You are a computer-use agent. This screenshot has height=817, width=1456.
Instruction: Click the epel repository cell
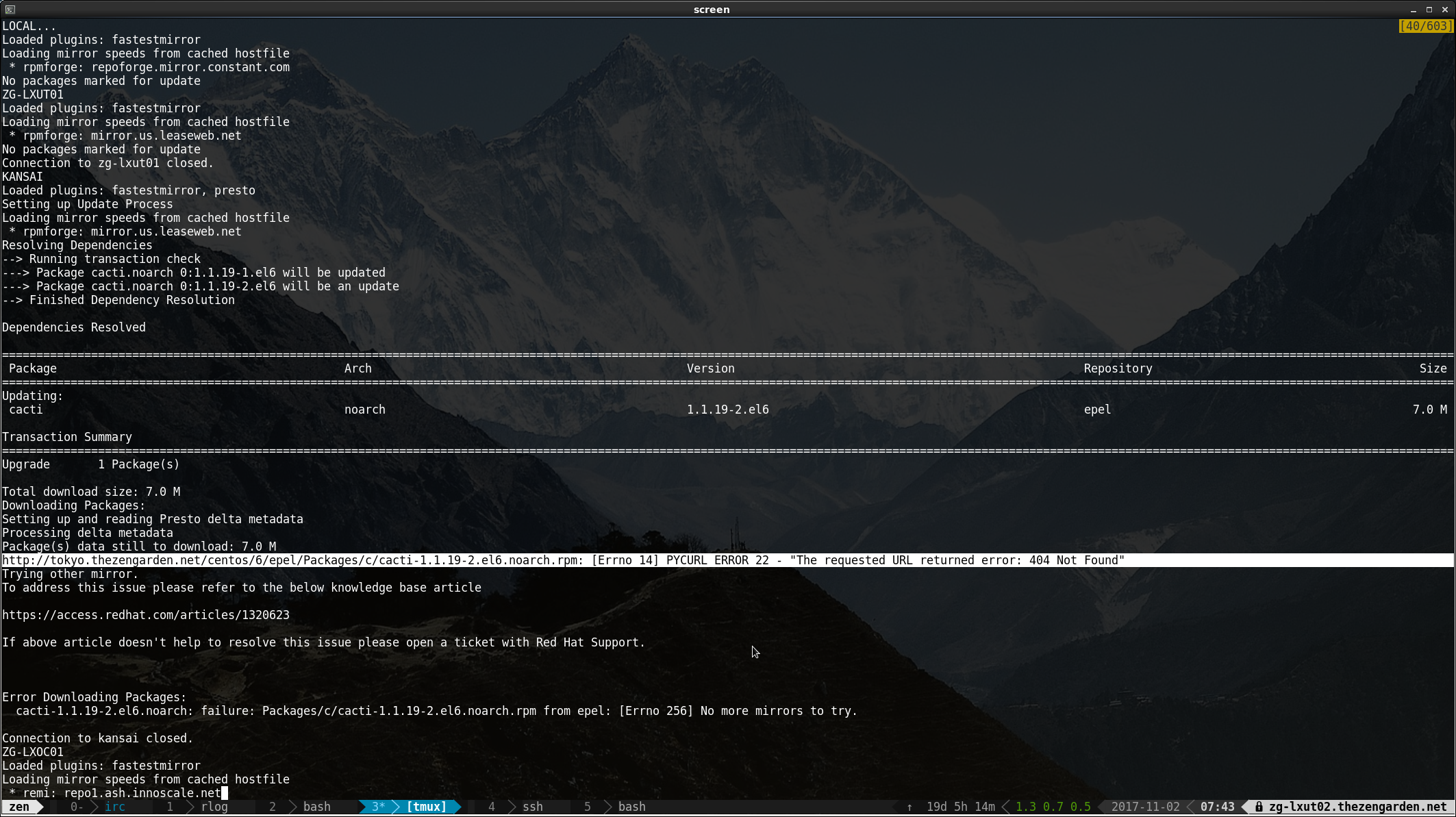pos(1098,410)
